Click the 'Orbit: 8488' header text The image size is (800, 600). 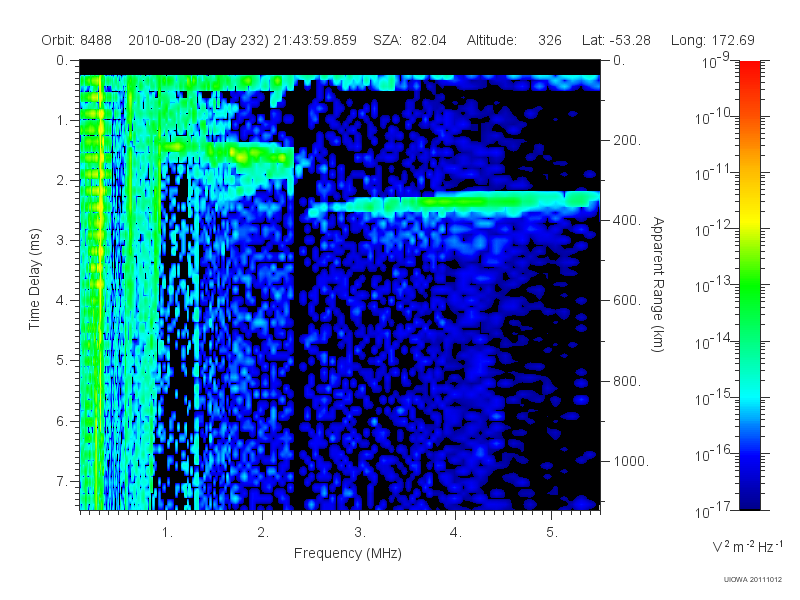(x=77, y=40)
